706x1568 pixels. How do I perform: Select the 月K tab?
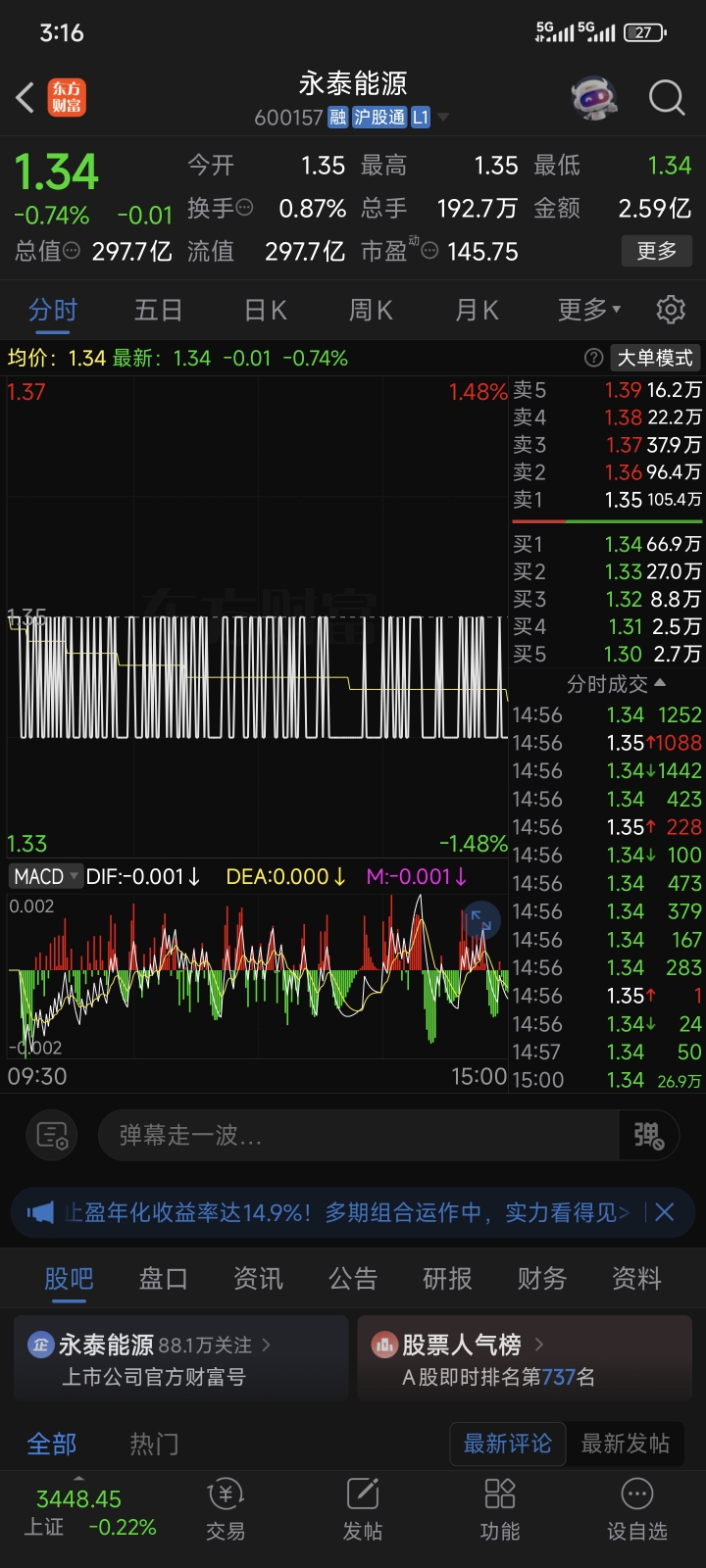478,310
